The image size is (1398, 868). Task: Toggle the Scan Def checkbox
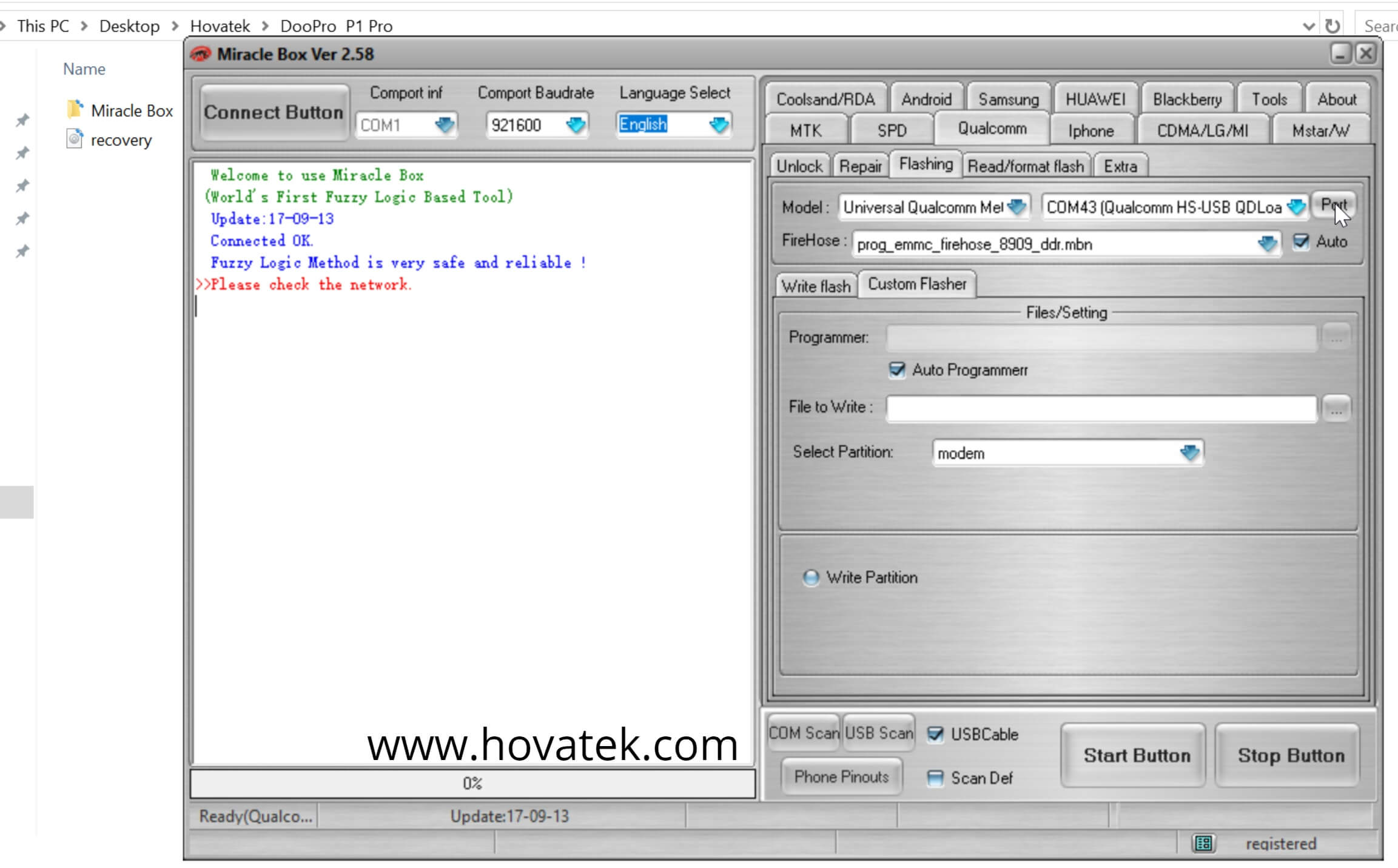click(935, 778)
